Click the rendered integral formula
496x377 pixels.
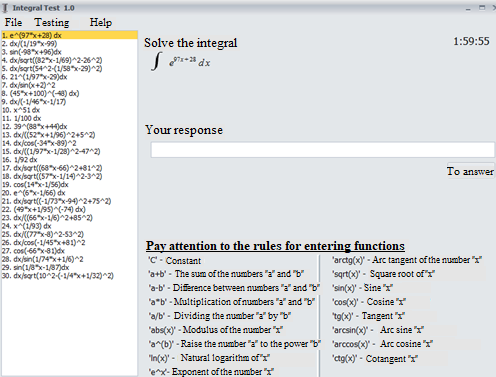pyautogui.click(x=181, y=61)
